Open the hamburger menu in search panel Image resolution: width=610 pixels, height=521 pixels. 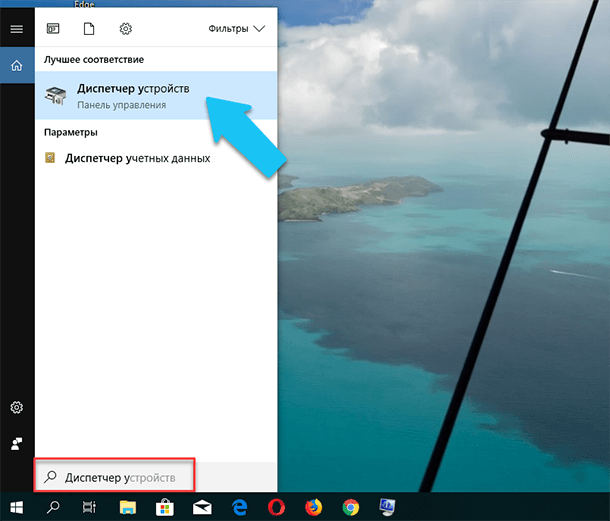[16, 29]
